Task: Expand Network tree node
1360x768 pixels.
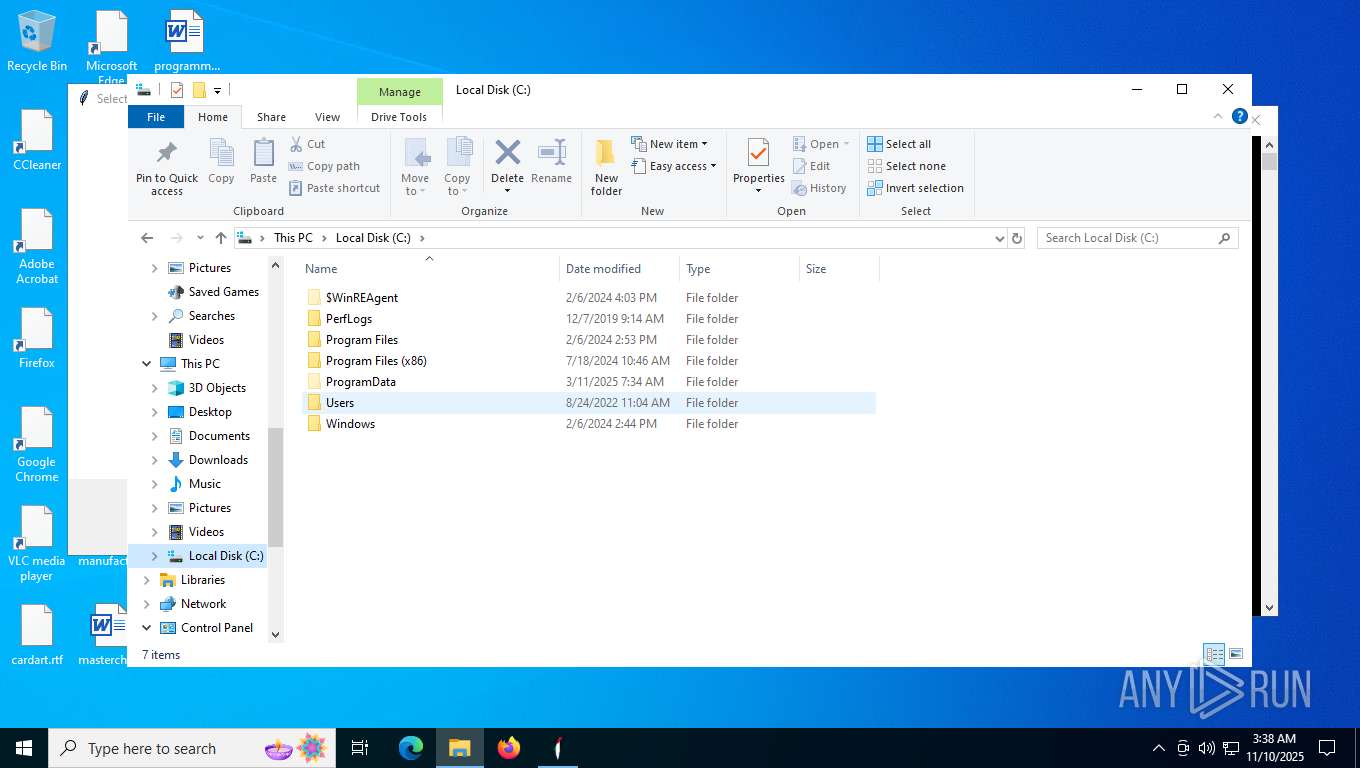Action: coord(147,604)
